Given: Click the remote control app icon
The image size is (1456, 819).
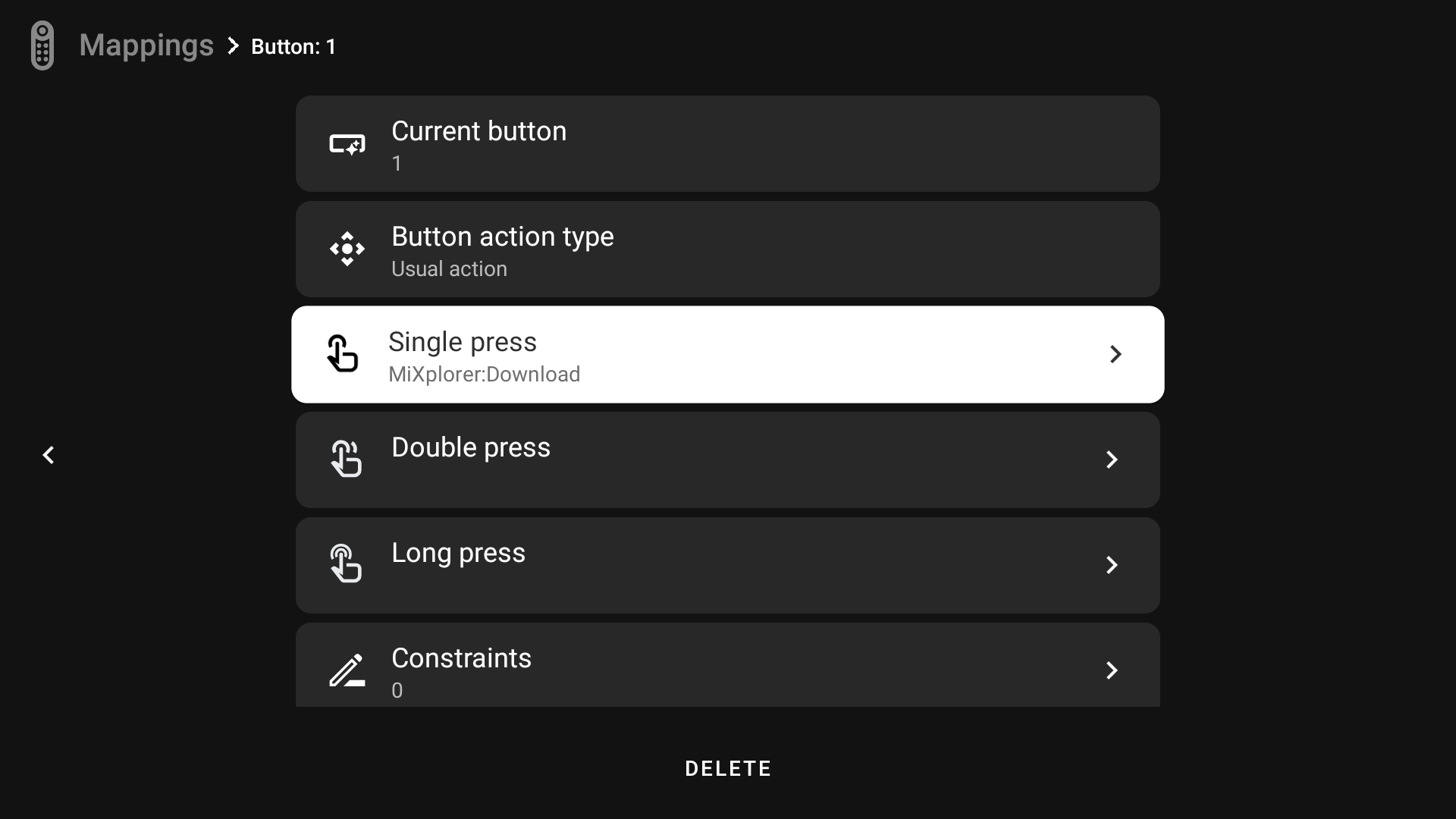Looking at the screenshot, I should 42,45.
